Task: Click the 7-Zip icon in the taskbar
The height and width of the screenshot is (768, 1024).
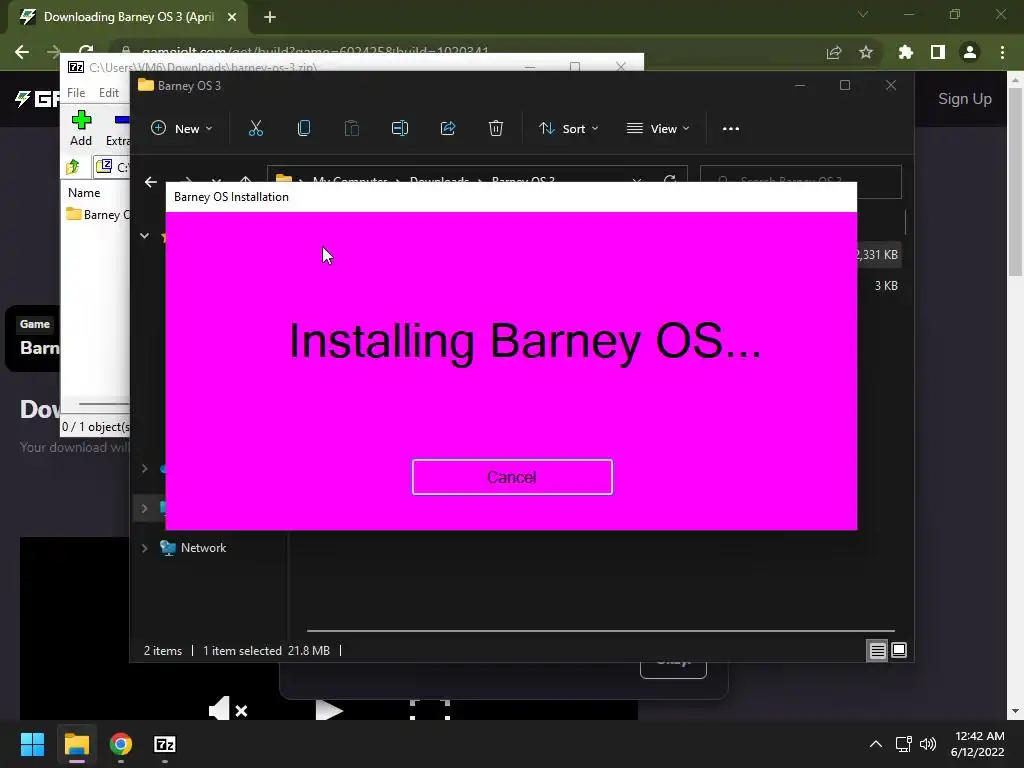Action: [165, 744]
